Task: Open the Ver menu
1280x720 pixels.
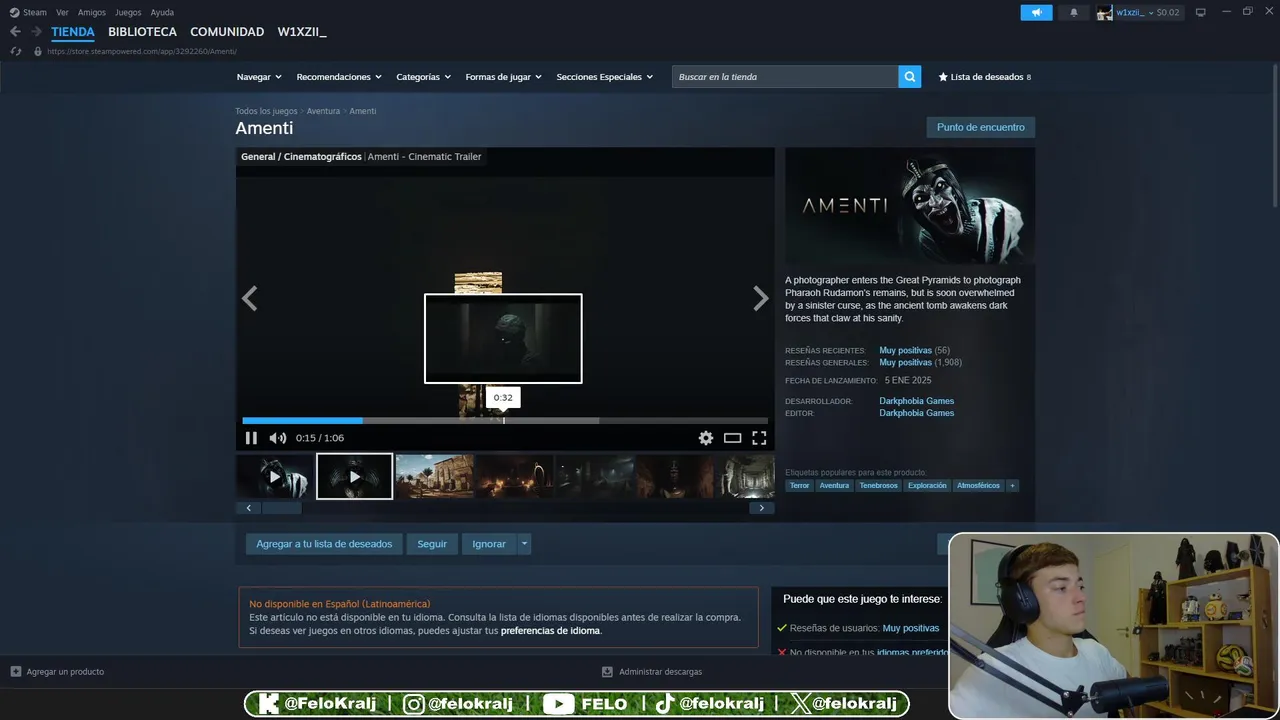Action: point(62,12)
